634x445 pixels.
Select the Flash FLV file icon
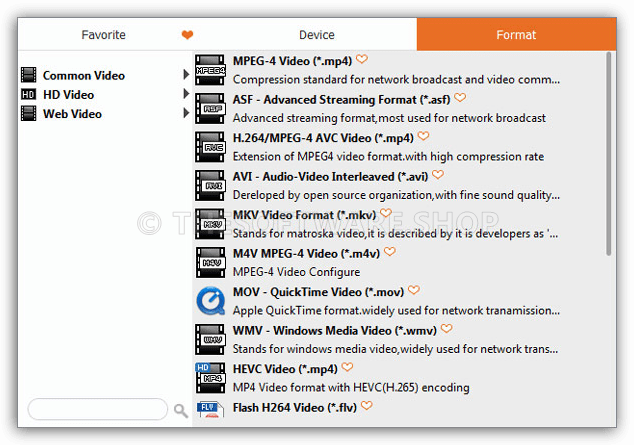click(x=210, y=409)
